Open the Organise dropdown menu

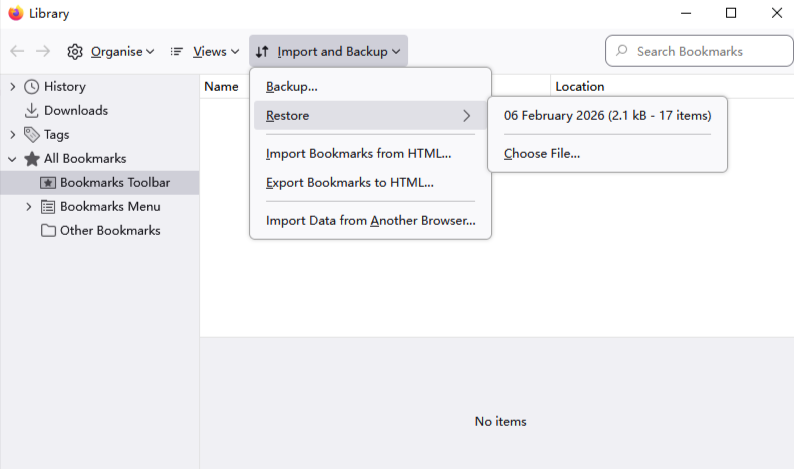pyautogui.click(x=111, y=51)
